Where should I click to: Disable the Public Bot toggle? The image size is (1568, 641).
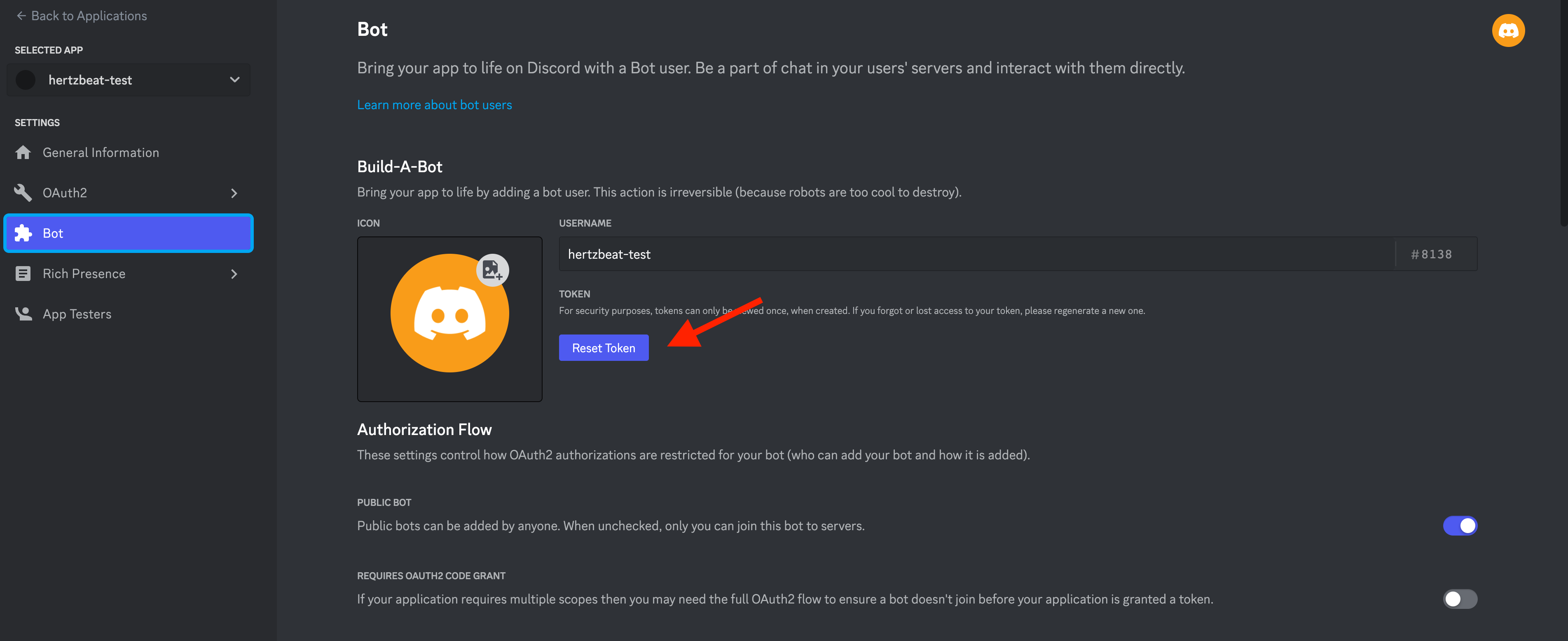(x=1459, y=525)
